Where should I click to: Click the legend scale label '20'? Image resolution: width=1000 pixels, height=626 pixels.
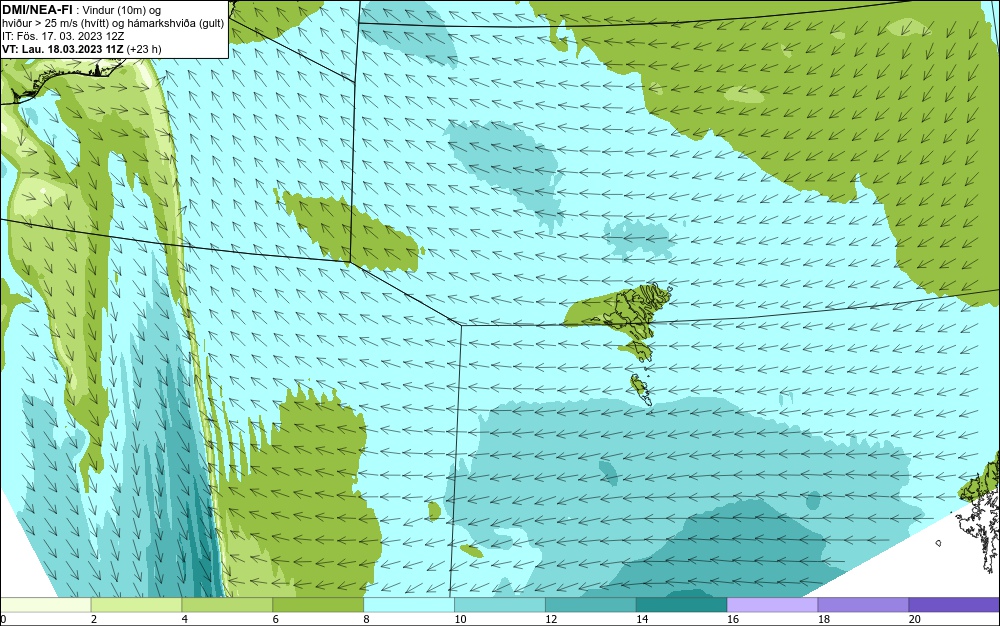point(915,619)
